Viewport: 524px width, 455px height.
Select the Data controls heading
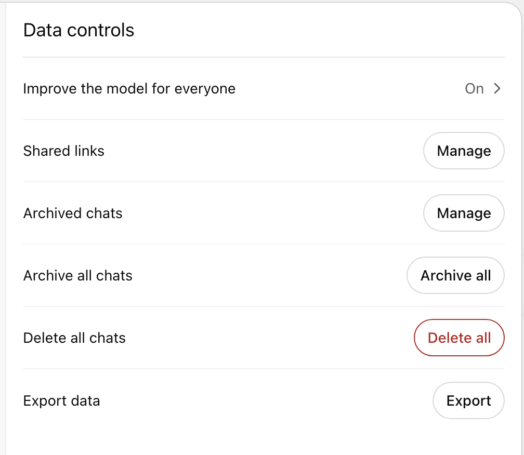79,30
